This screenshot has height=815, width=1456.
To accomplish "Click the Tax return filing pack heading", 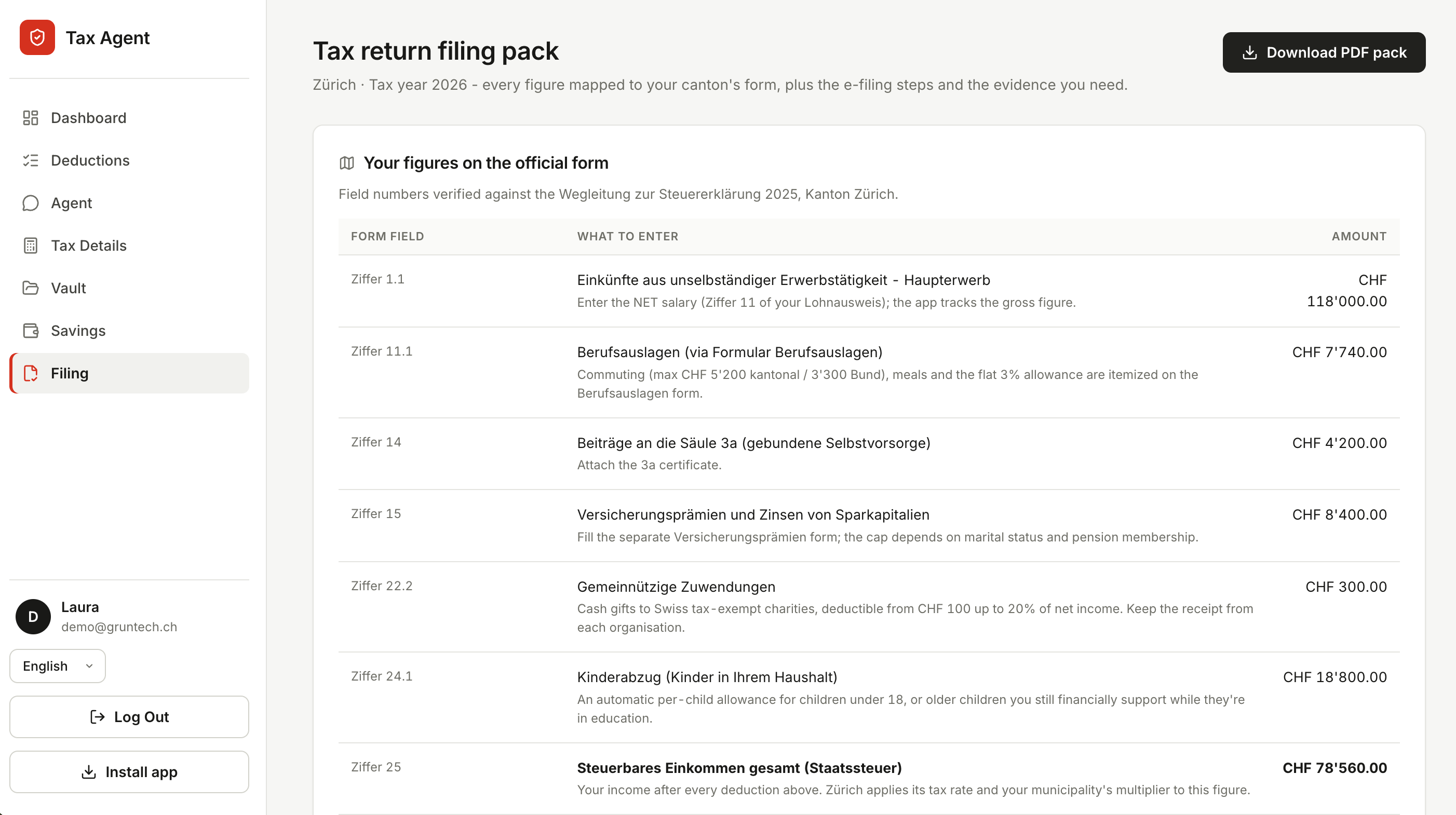I will tap(436, 51).
